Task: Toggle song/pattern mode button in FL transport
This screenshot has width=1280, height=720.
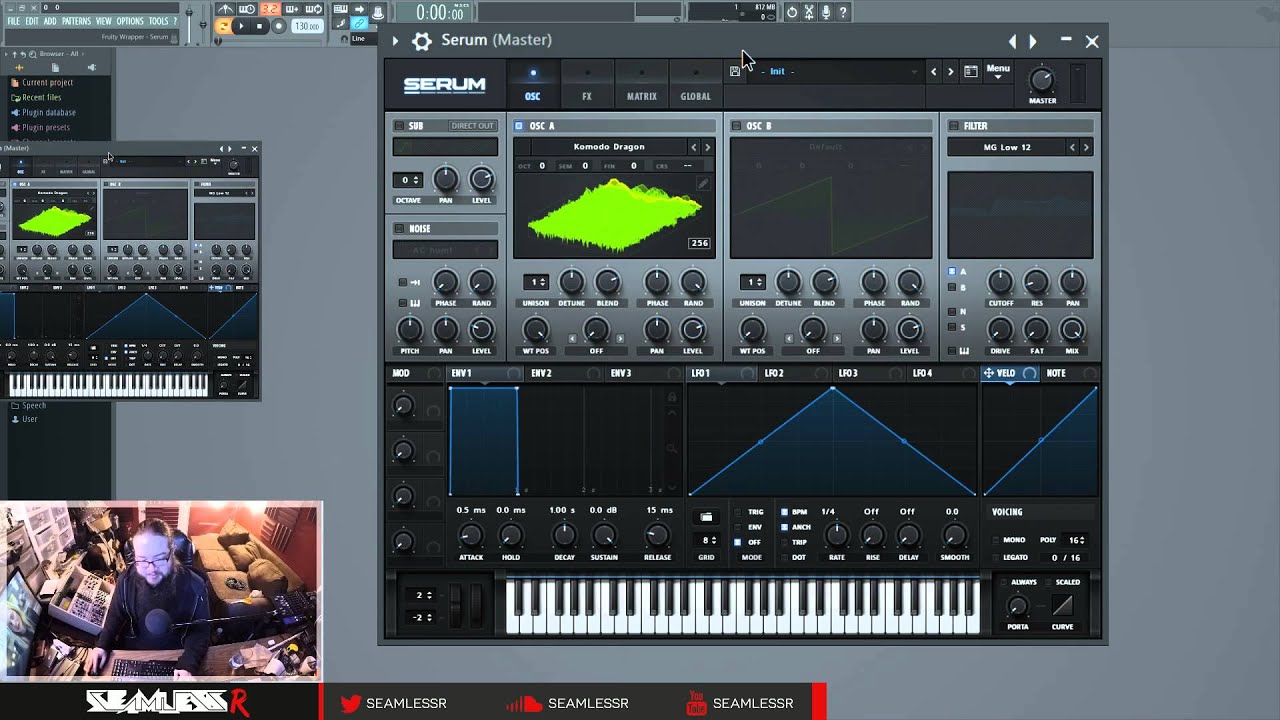Action: pyautogui.click(x=222, y=27)
